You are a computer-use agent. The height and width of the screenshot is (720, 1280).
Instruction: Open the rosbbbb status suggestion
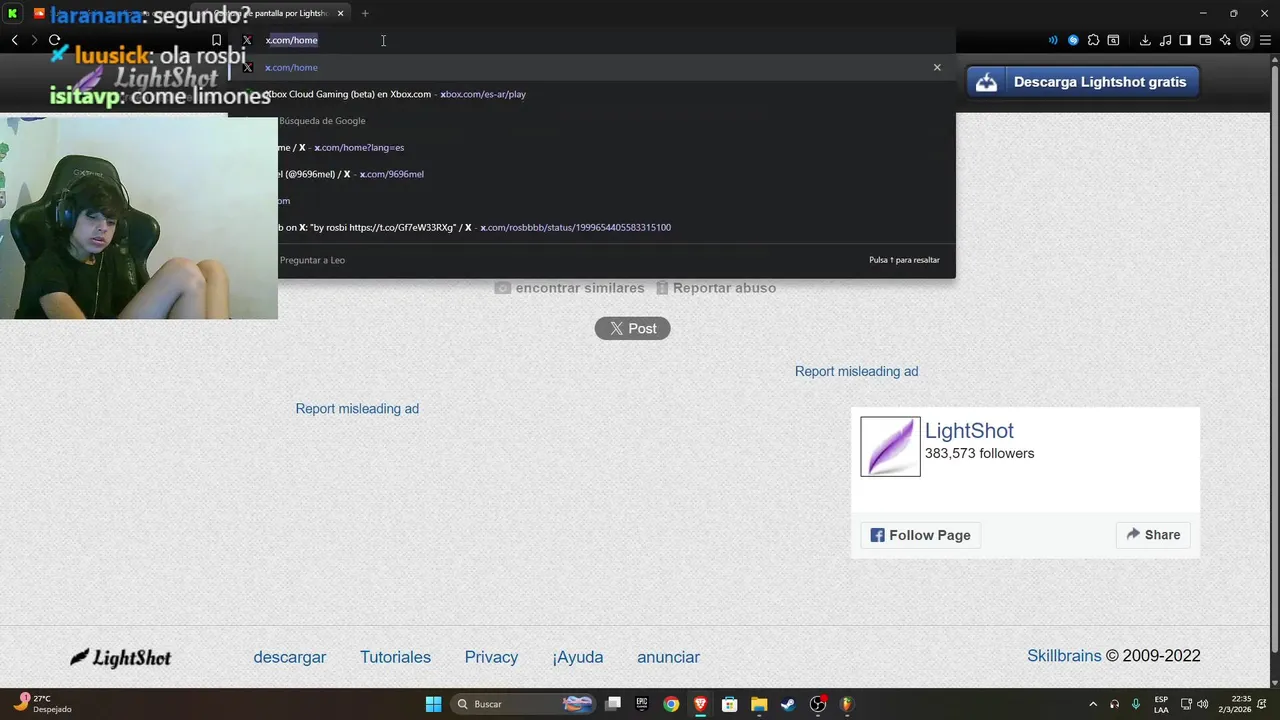[590, 227]
